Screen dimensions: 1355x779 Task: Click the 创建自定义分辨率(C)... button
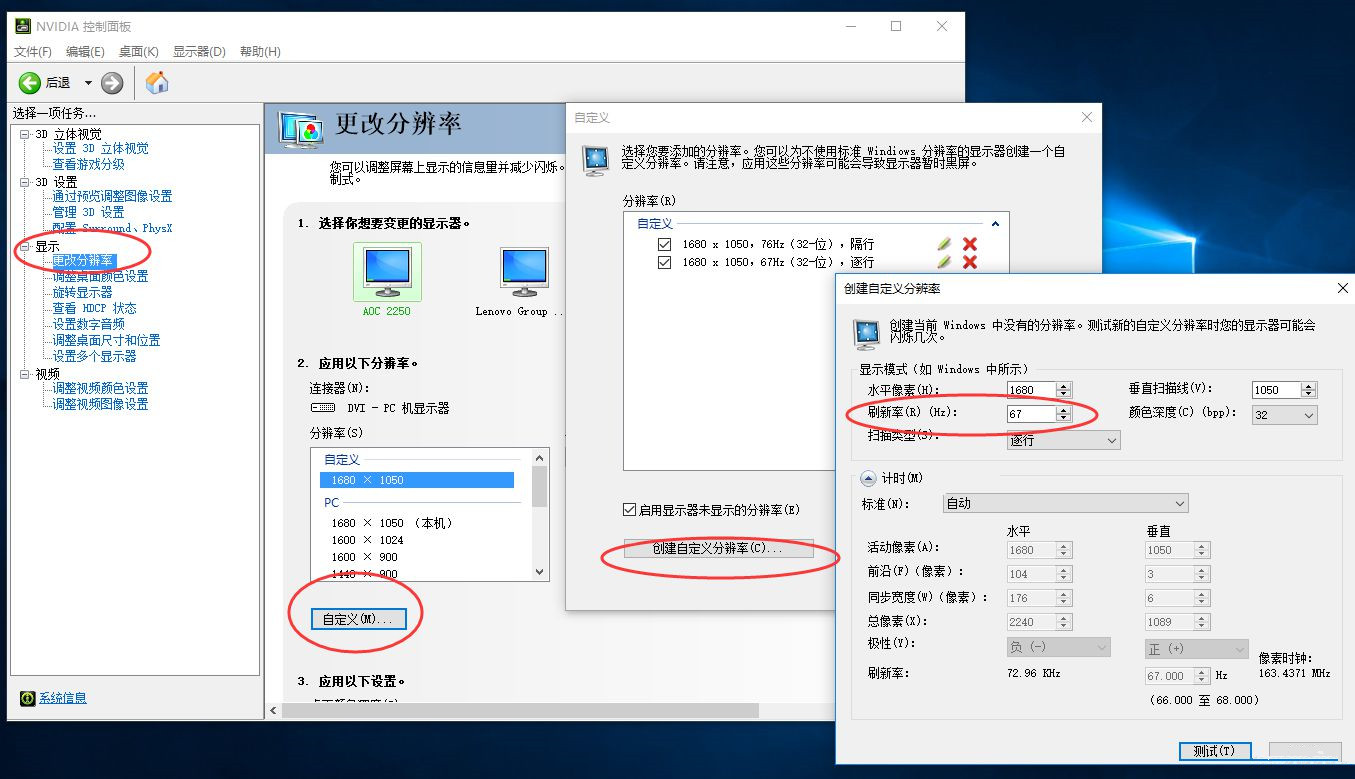pyautogui.click(x=718, y=548)
